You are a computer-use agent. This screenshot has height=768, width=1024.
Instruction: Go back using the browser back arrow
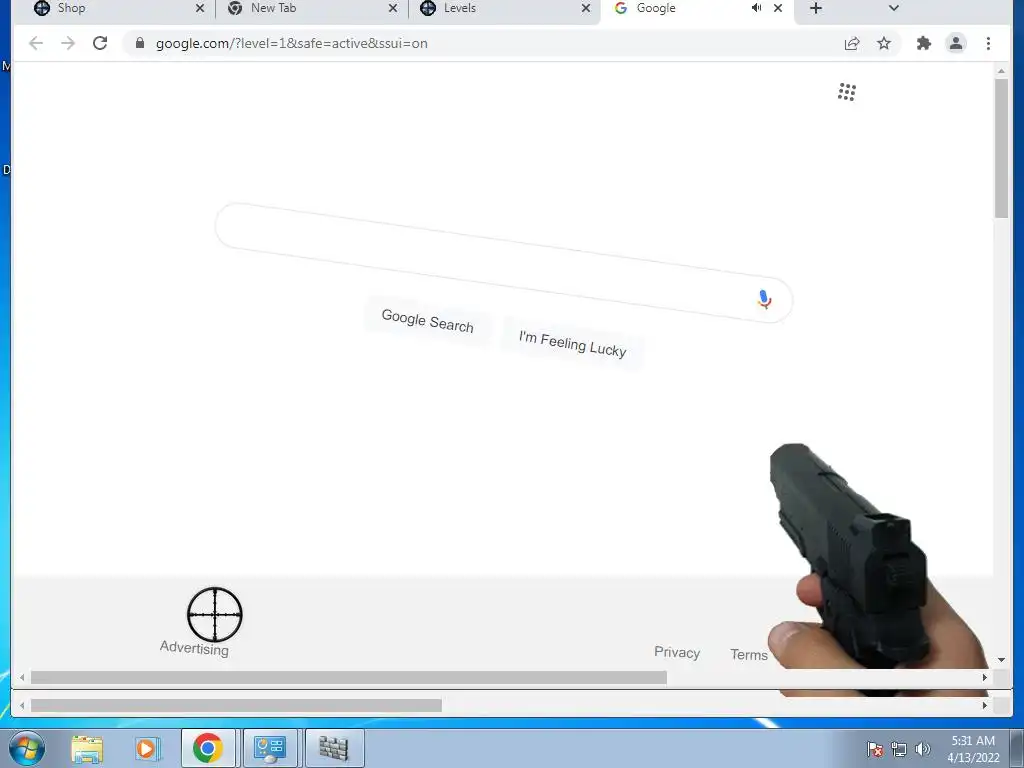click(36, 44)
